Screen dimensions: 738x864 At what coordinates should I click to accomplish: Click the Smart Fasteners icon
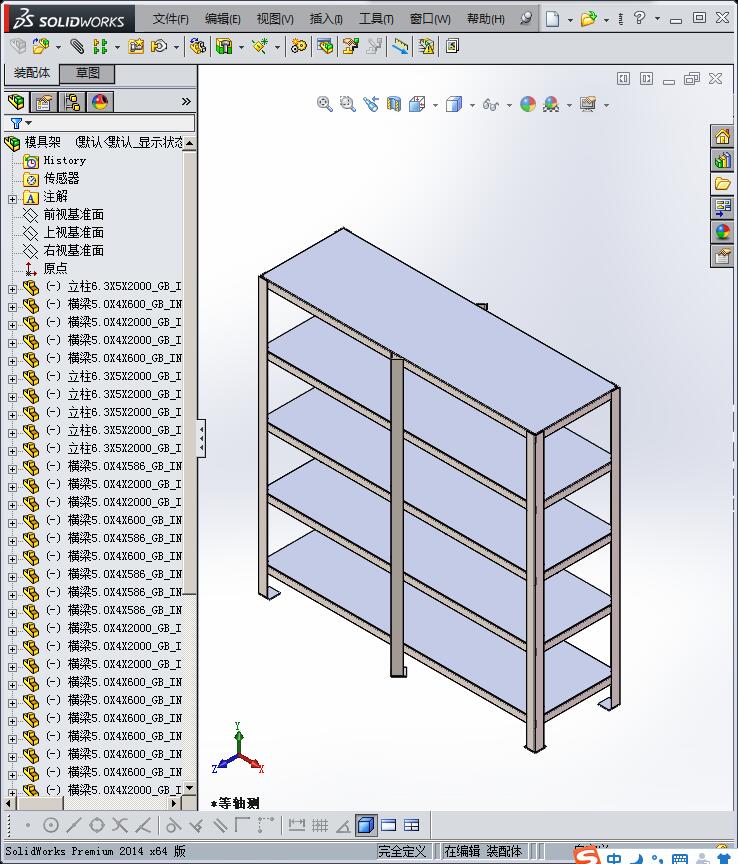136,46
